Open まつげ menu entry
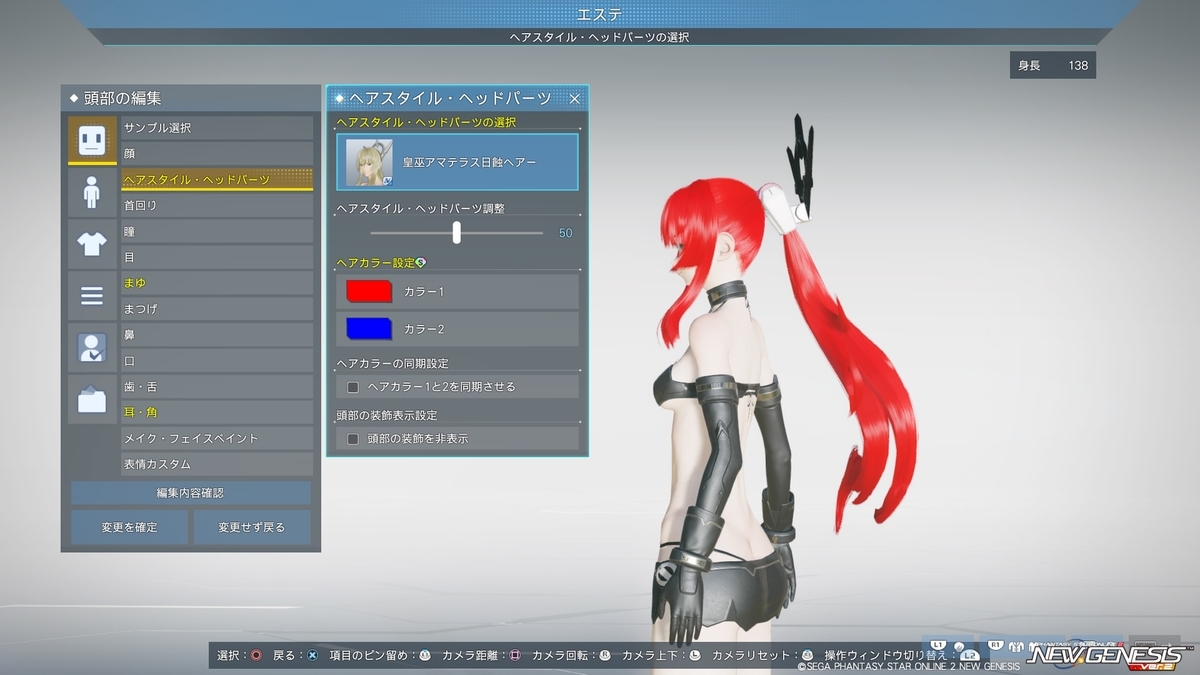 tap(217, 309)
